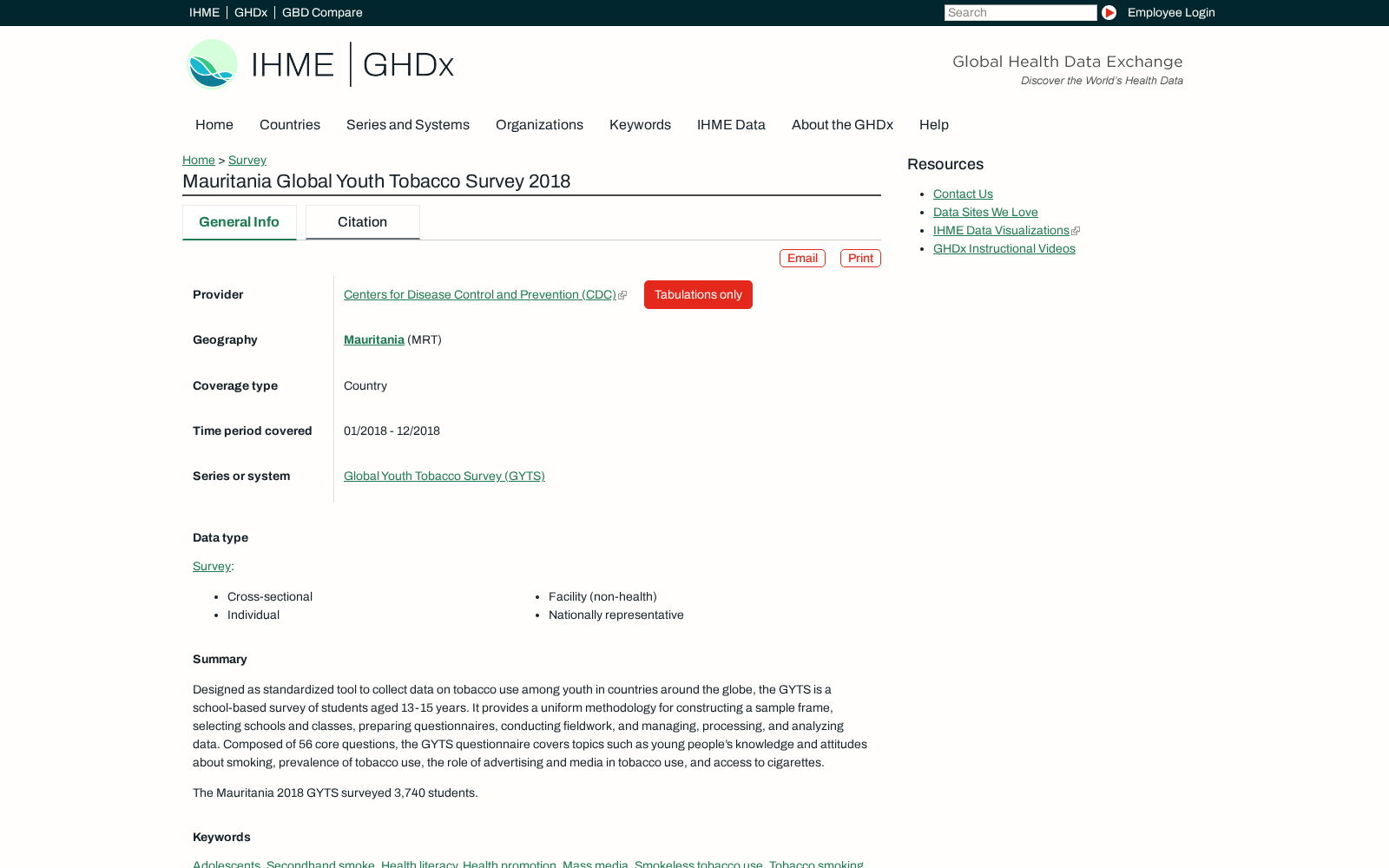
Task: Open the Help menu item
Action: pyautogui.click(x=934, y=125)
